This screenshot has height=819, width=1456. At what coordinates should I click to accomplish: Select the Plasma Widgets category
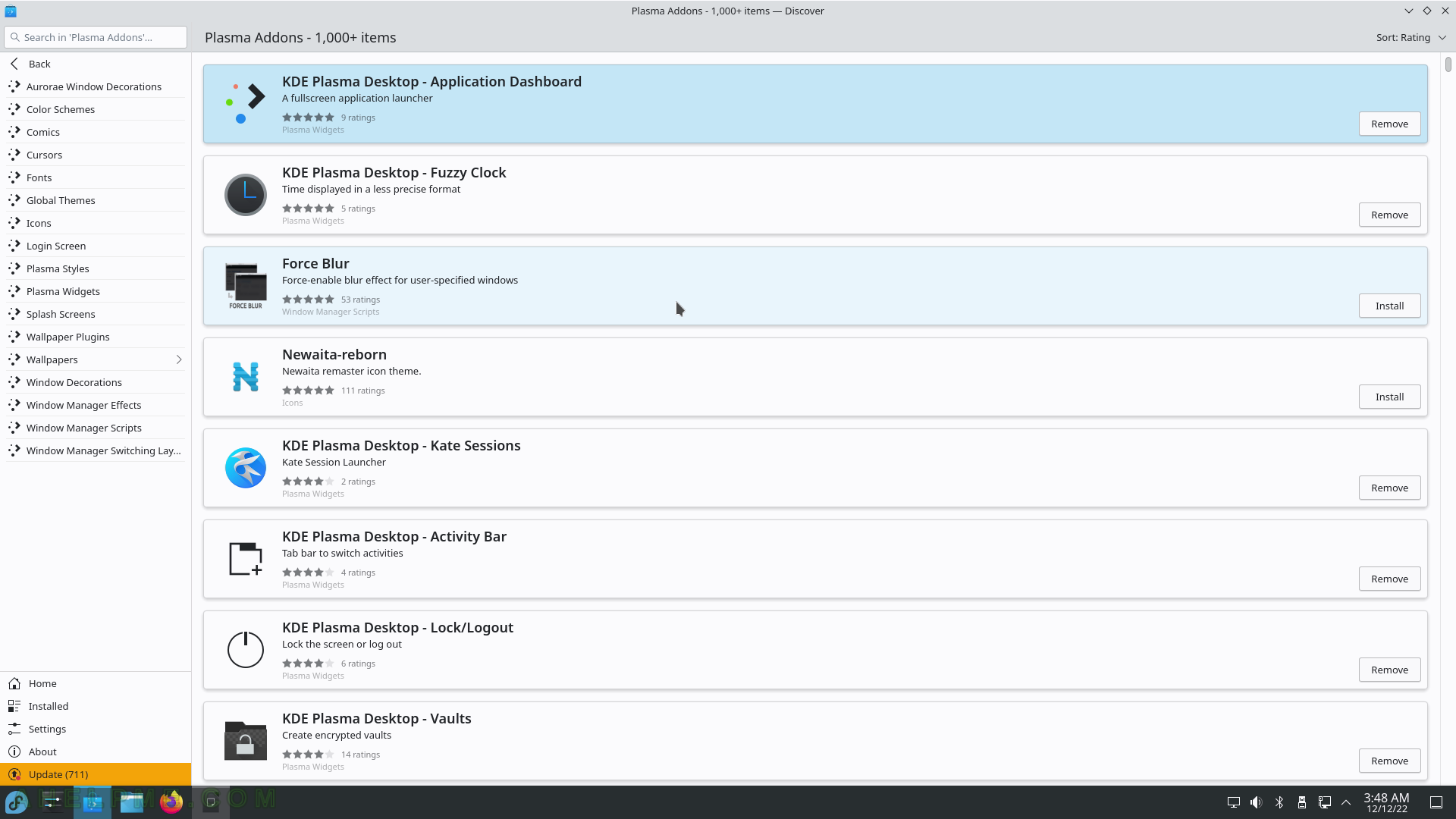96,291
